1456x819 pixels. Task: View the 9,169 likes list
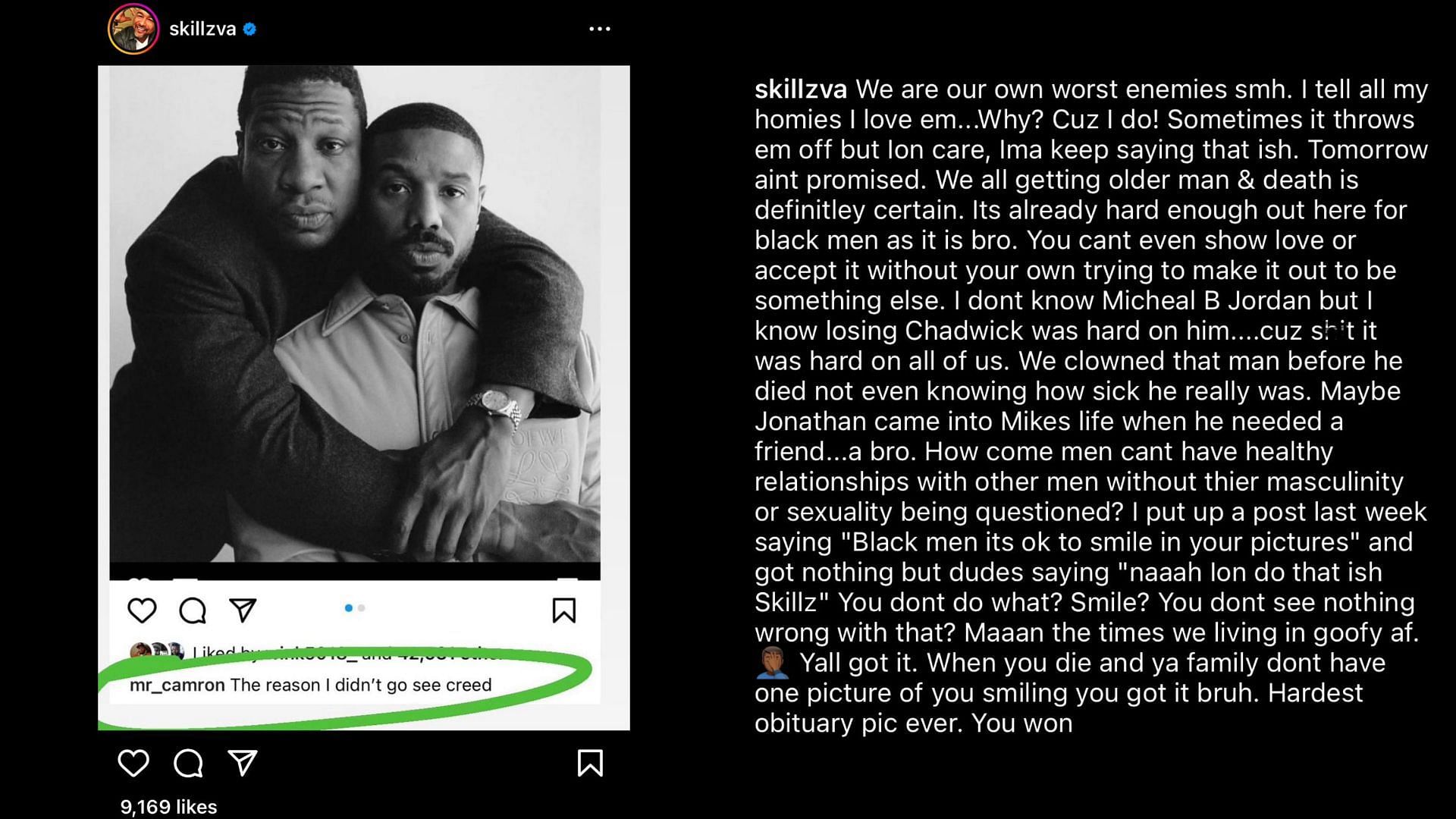(x=168, y=807)
